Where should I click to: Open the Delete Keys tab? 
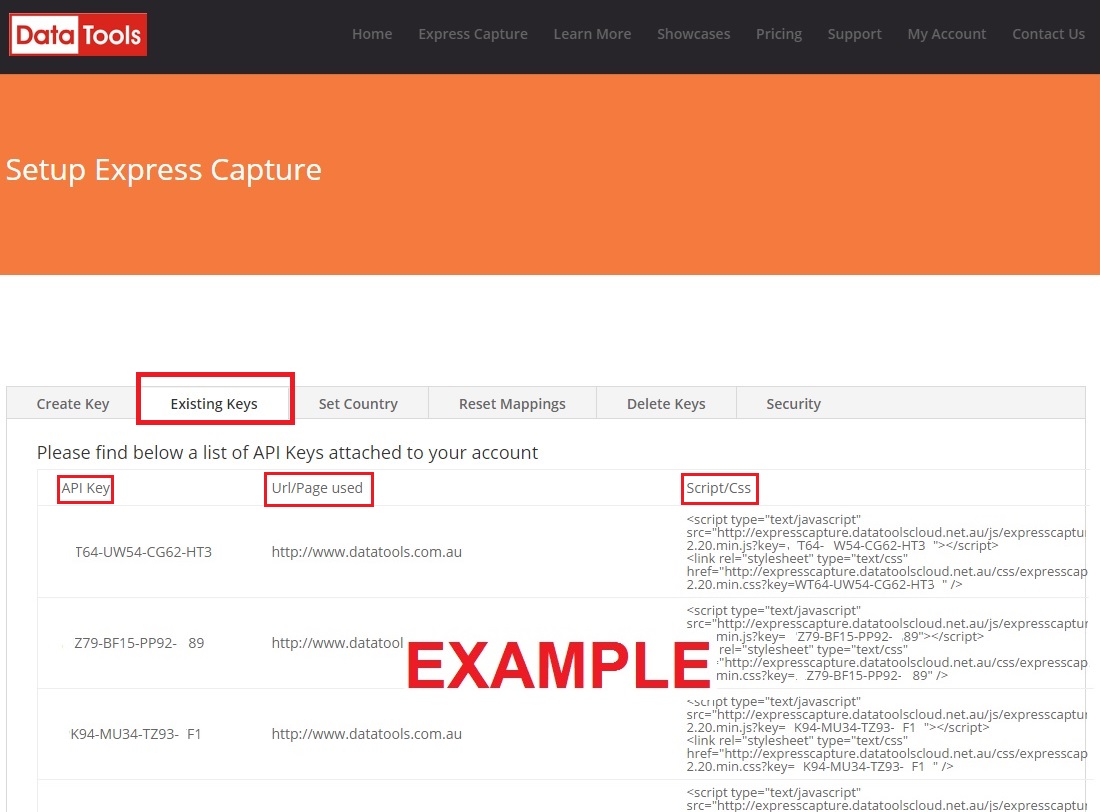click(x=666, y=404)
